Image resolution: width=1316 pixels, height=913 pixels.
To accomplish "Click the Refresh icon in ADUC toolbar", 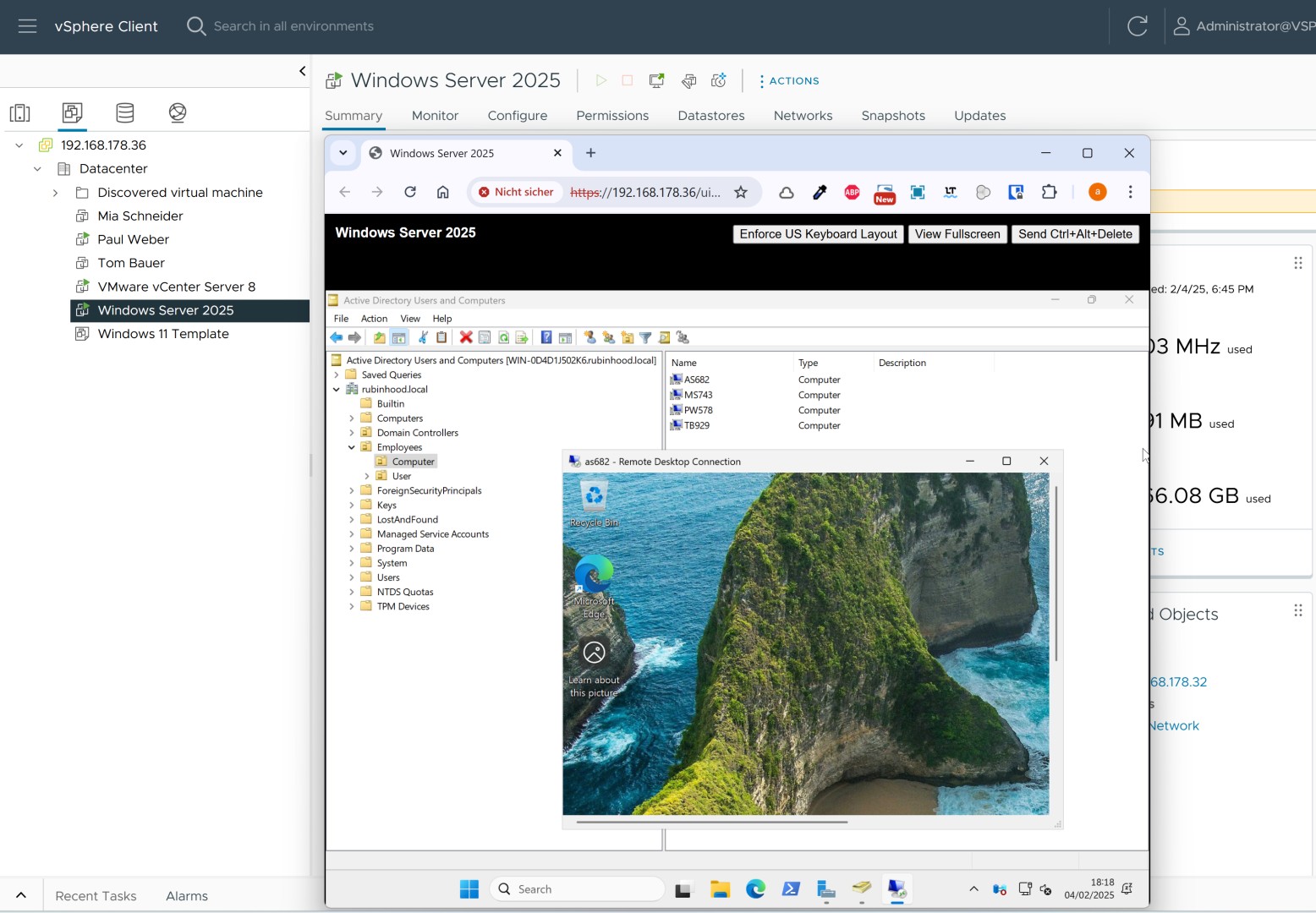I will coord(503,337).
